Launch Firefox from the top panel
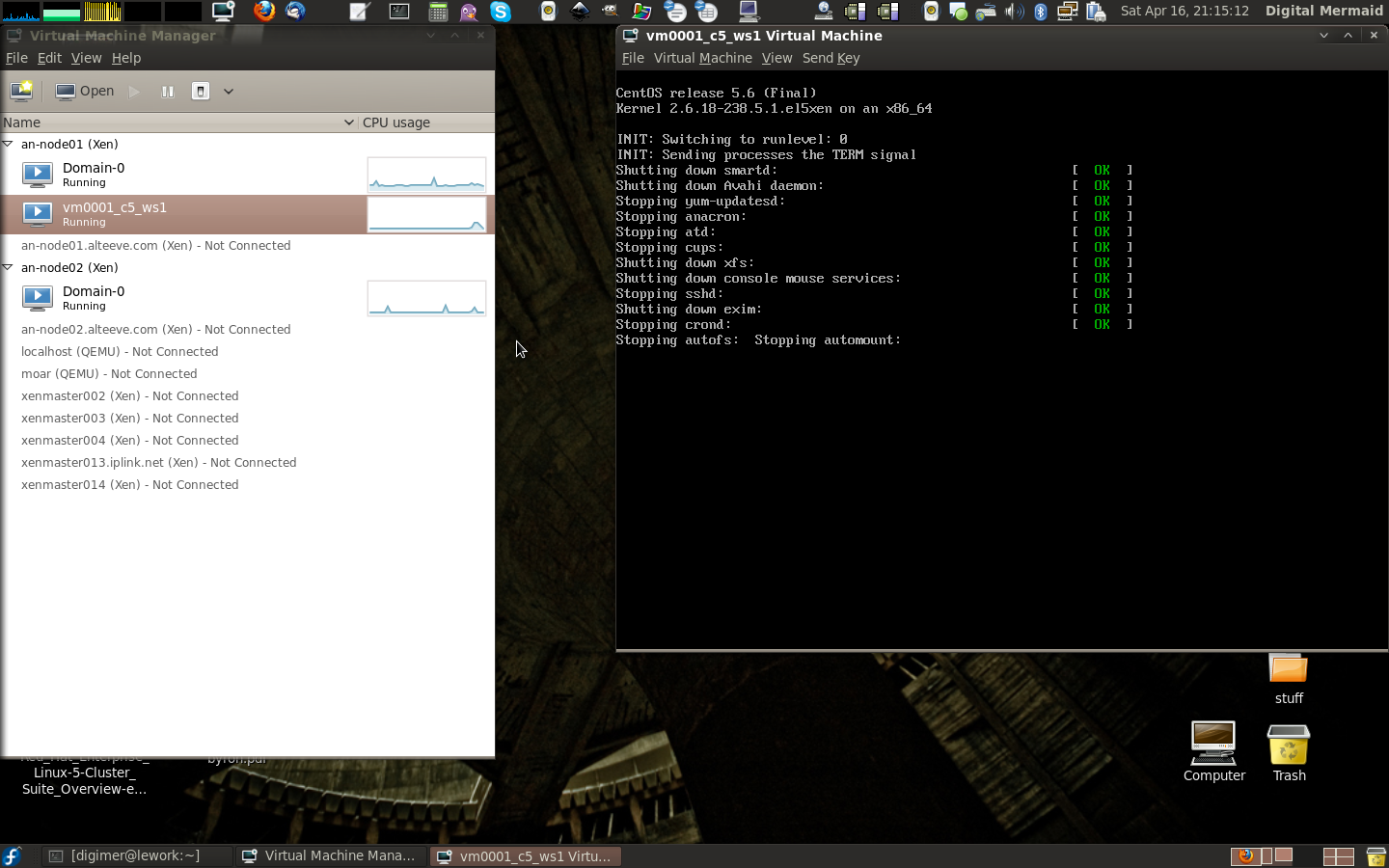Image resolution: width=1389 pixels, height=868 pixels. coord(263,11)
